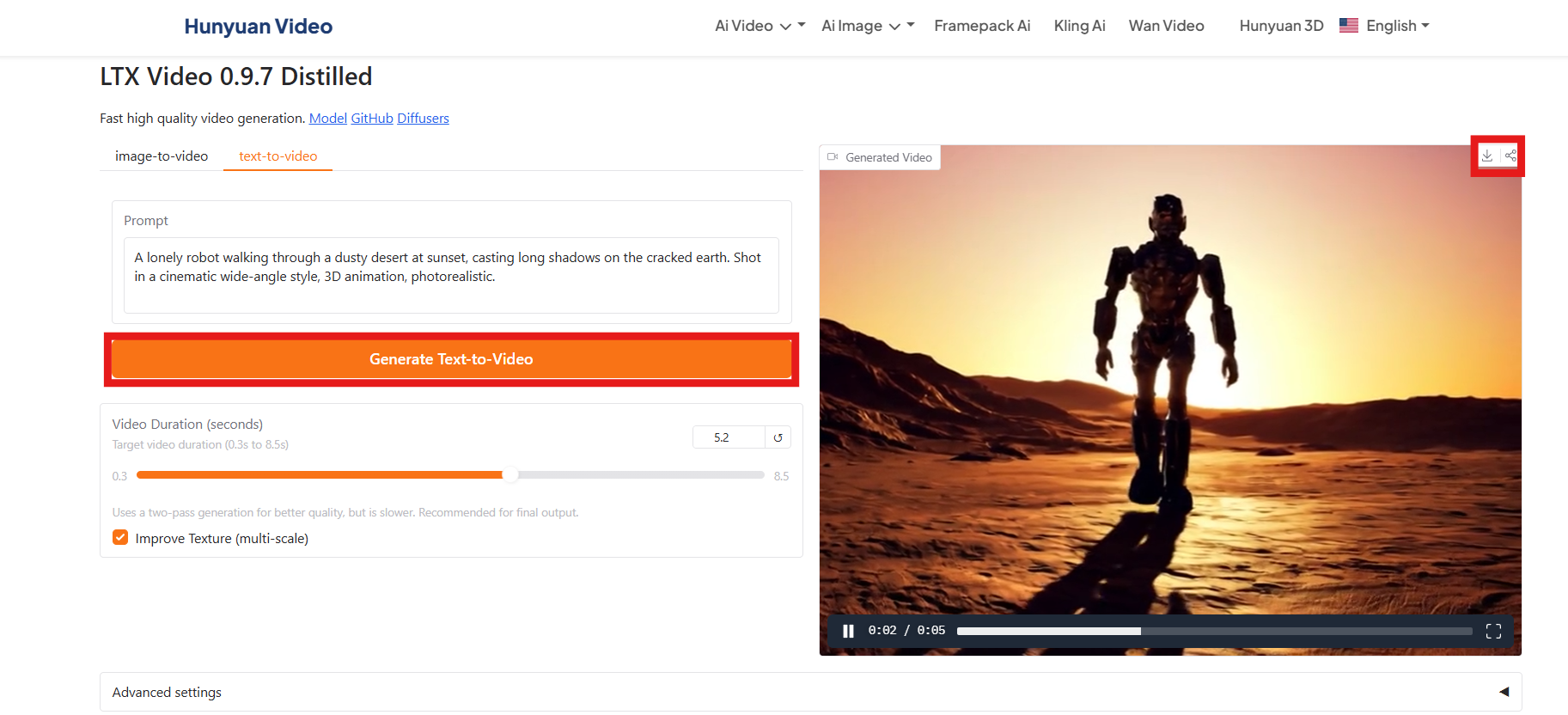Reset the video duration value
Screen dimensions: 1568x715
(778, 437)
